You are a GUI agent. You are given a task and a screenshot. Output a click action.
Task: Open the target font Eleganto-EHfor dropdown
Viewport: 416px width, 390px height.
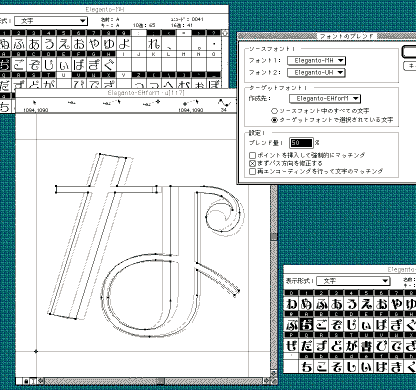click(x=325, y=99)
